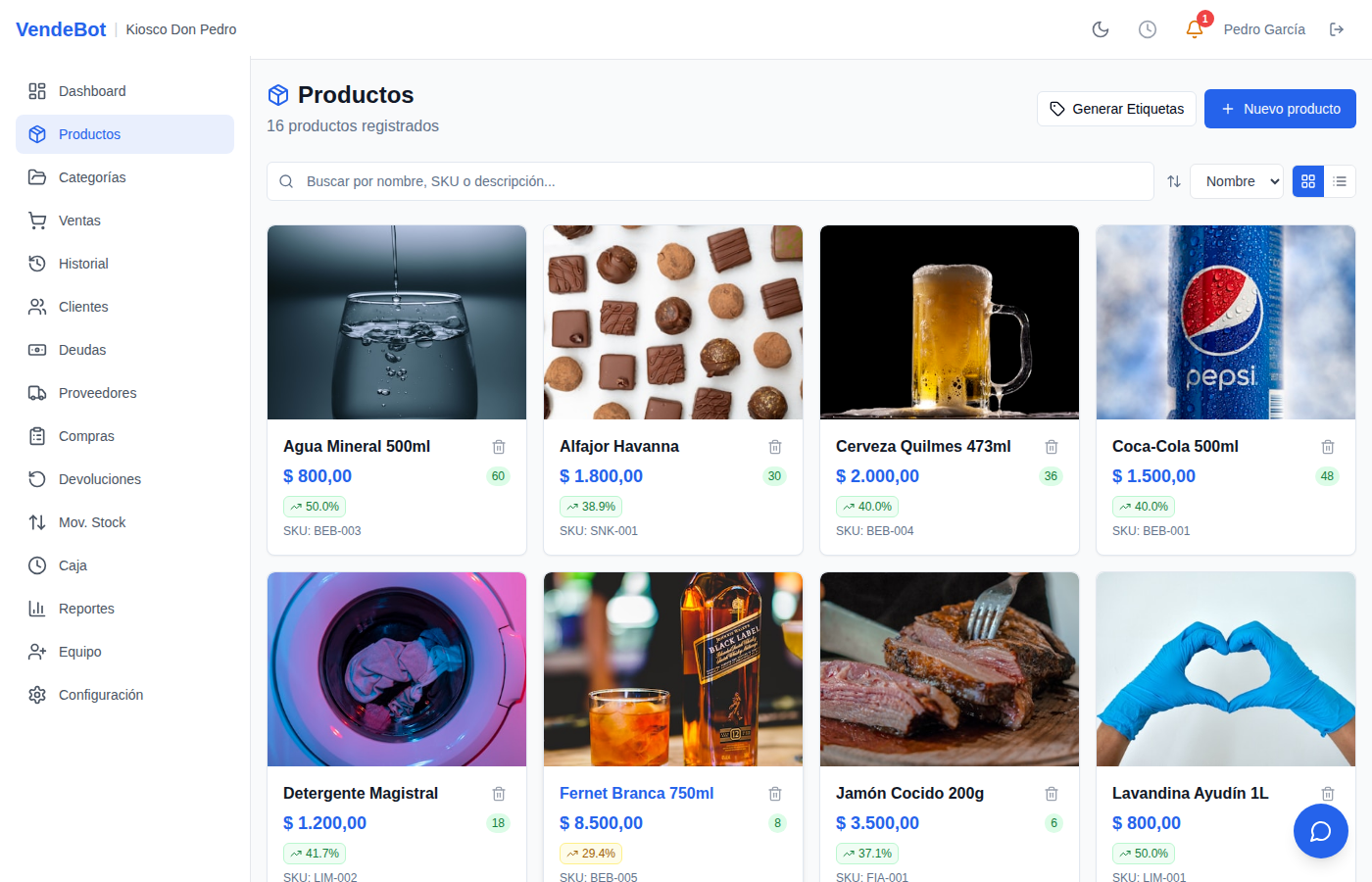Click the Coca-Cola Pepsi can image
Viewport: 1372px width, 882px height.
tap(1226, 322)
